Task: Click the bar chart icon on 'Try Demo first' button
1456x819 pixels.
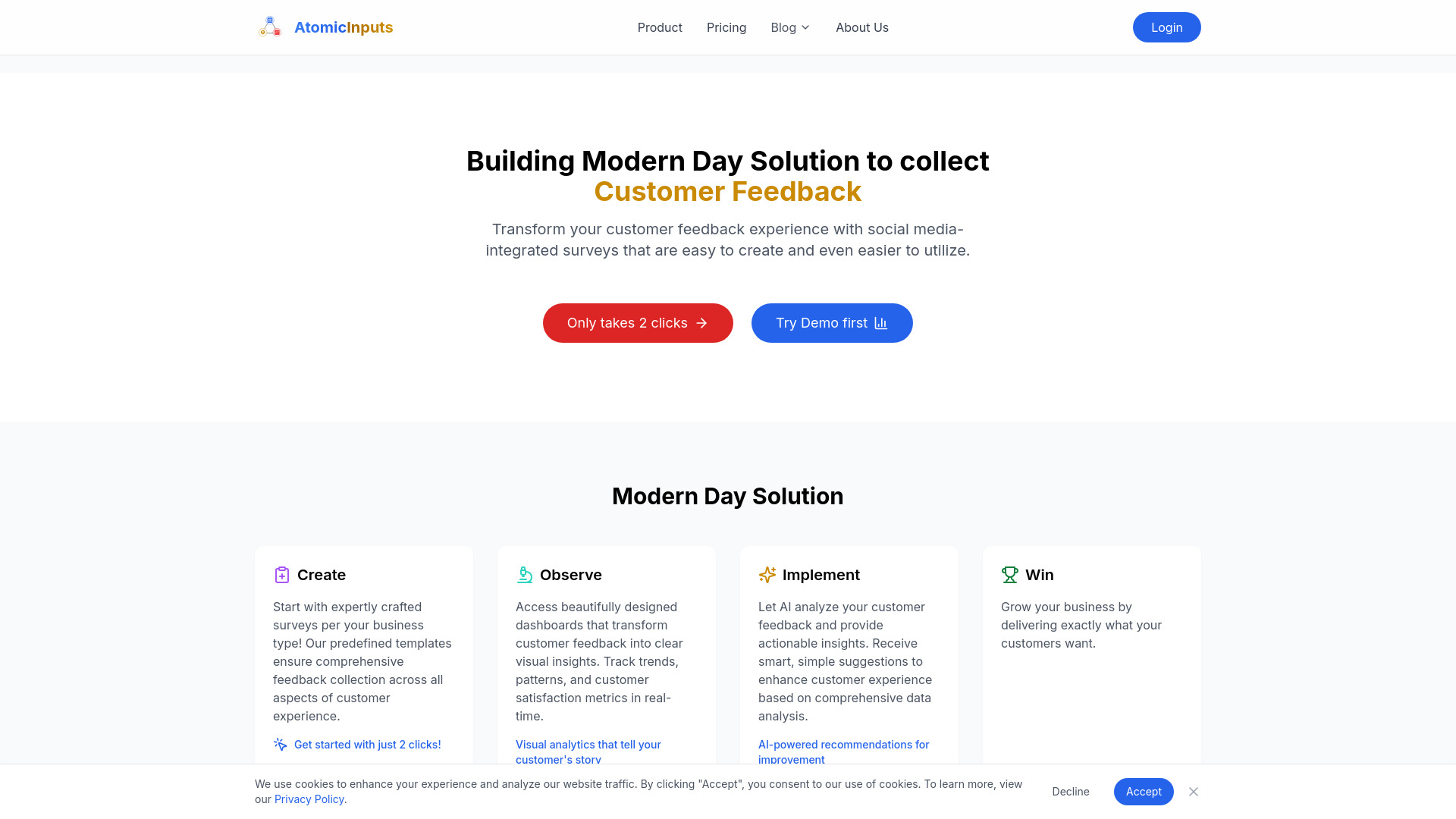Action: pyautogui.click(x=881, y=322)
